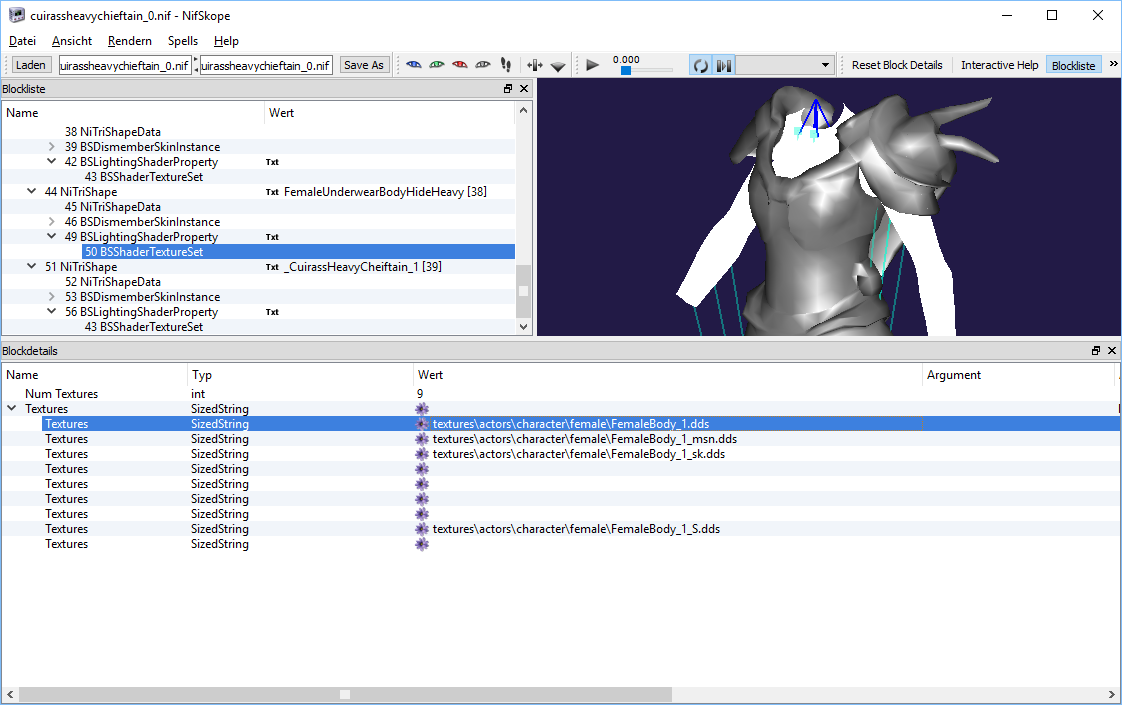This screenshot has height=705, width=1122.
Task: Enable the loop animation icon
Action: 700,64
